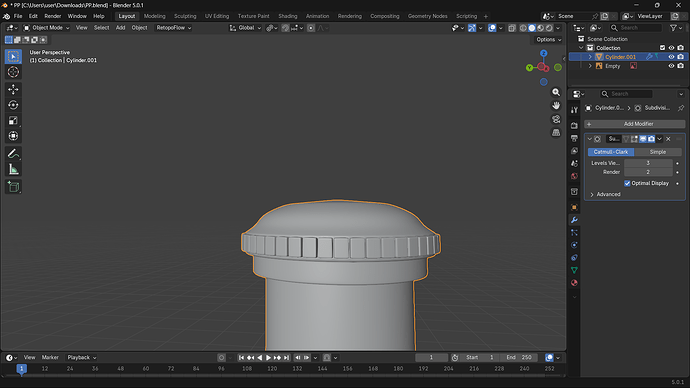This screenshot has width=690, height=388.
Task: Expand the Advanced modifier section
Action: click(608, 194)
